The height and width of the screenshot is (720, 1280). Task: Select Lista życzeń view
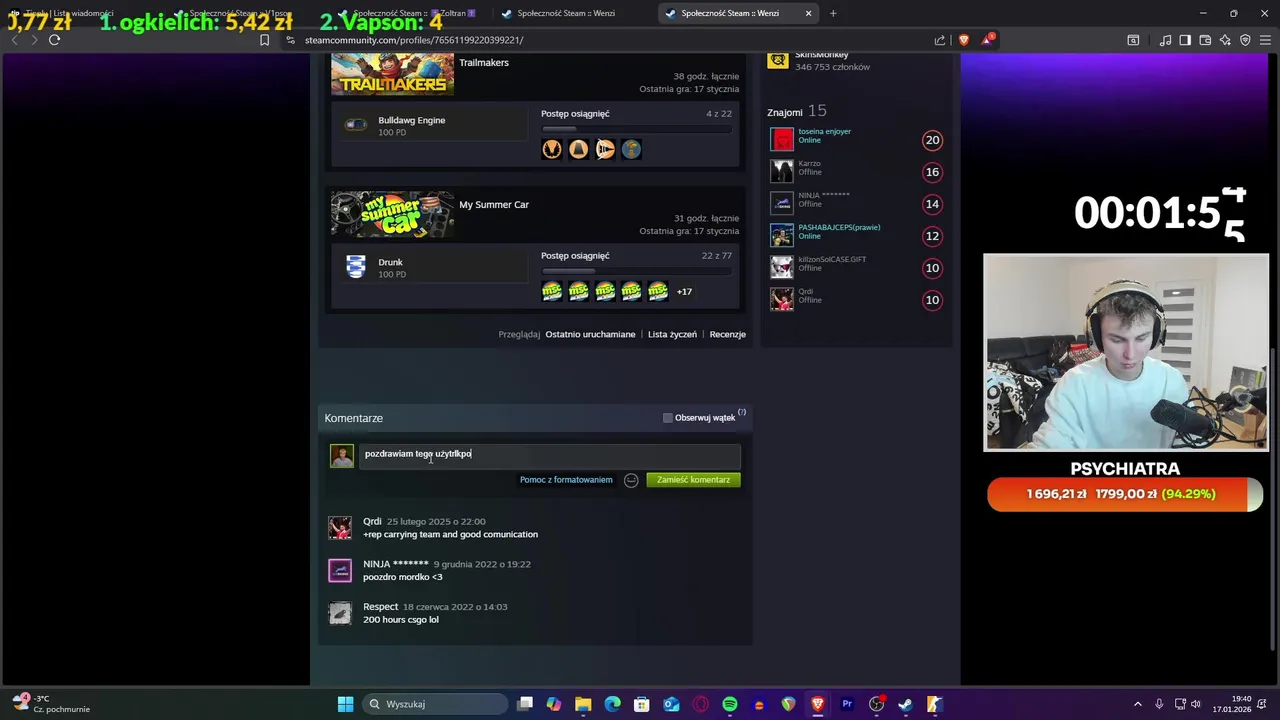(672, 334)
